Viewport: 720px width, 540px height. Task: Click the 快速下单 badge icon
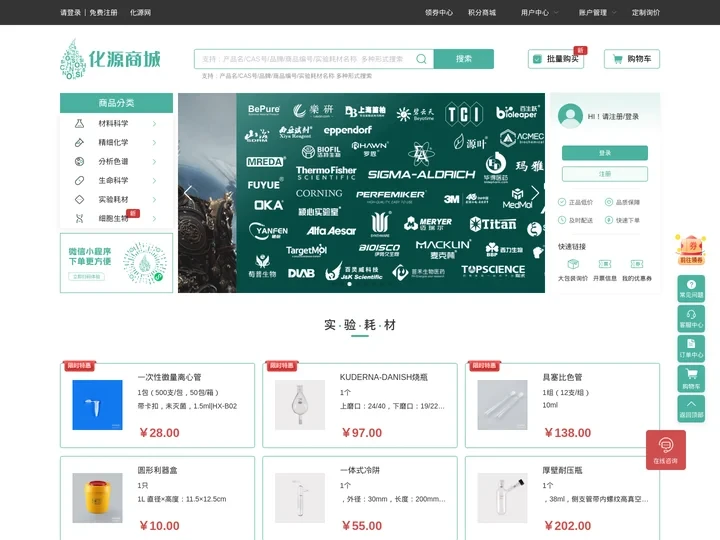[608, 220]
